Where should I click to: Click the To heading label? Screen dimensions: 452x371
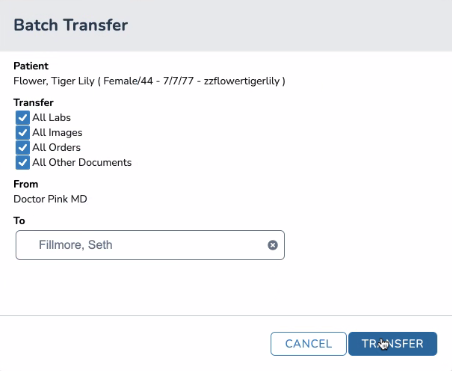19,221
